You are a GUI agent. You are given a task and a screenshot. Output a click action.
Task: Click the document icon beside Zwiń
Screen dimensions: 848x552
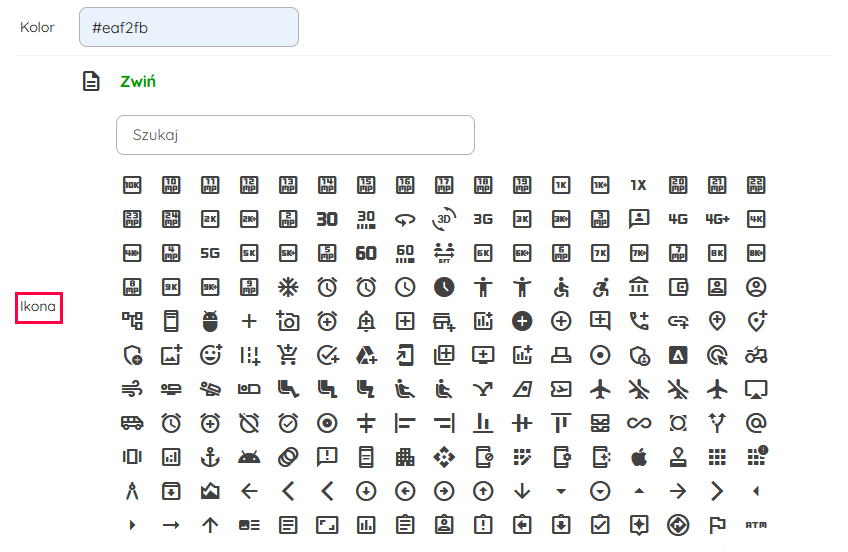(x=91, y=81)
